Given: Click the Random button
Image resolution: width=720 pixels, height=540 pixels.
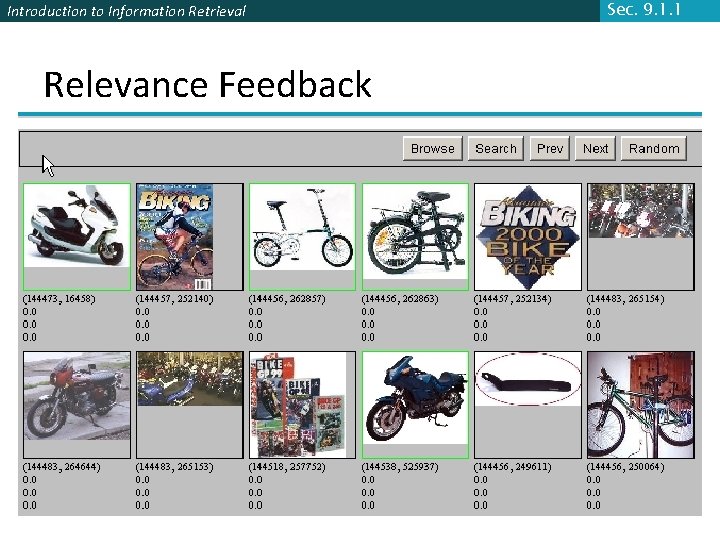Looking at the screenshot, I should point(654,148).
